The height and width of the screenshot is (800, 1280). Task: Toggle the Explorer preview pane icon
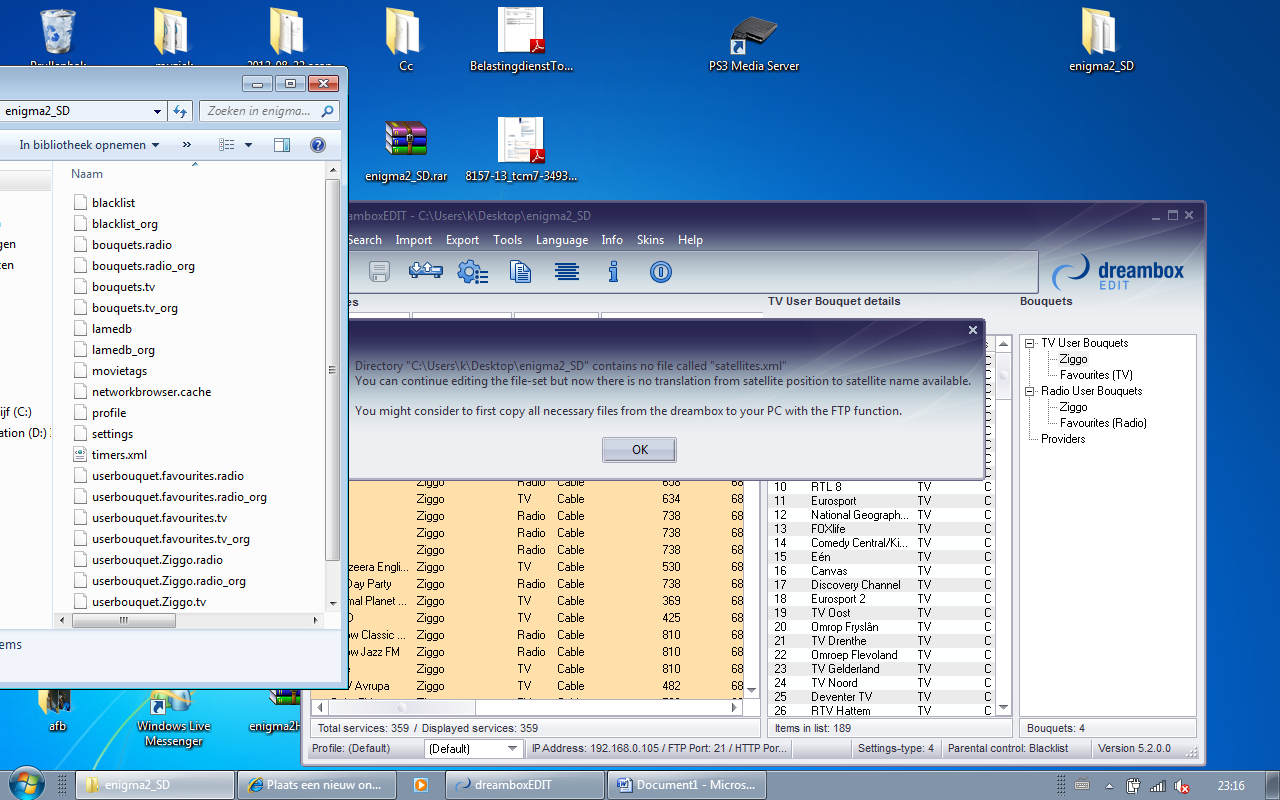tap(282, 145)
